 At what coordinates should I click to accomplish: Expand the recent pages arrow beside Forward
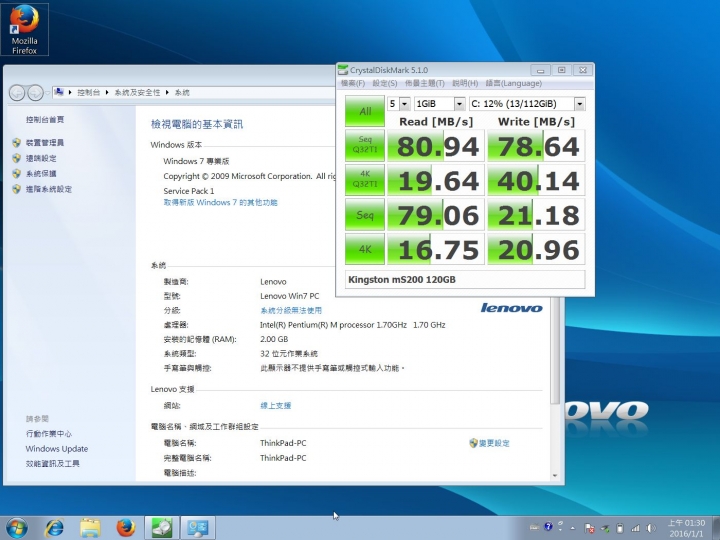[47, 93]
